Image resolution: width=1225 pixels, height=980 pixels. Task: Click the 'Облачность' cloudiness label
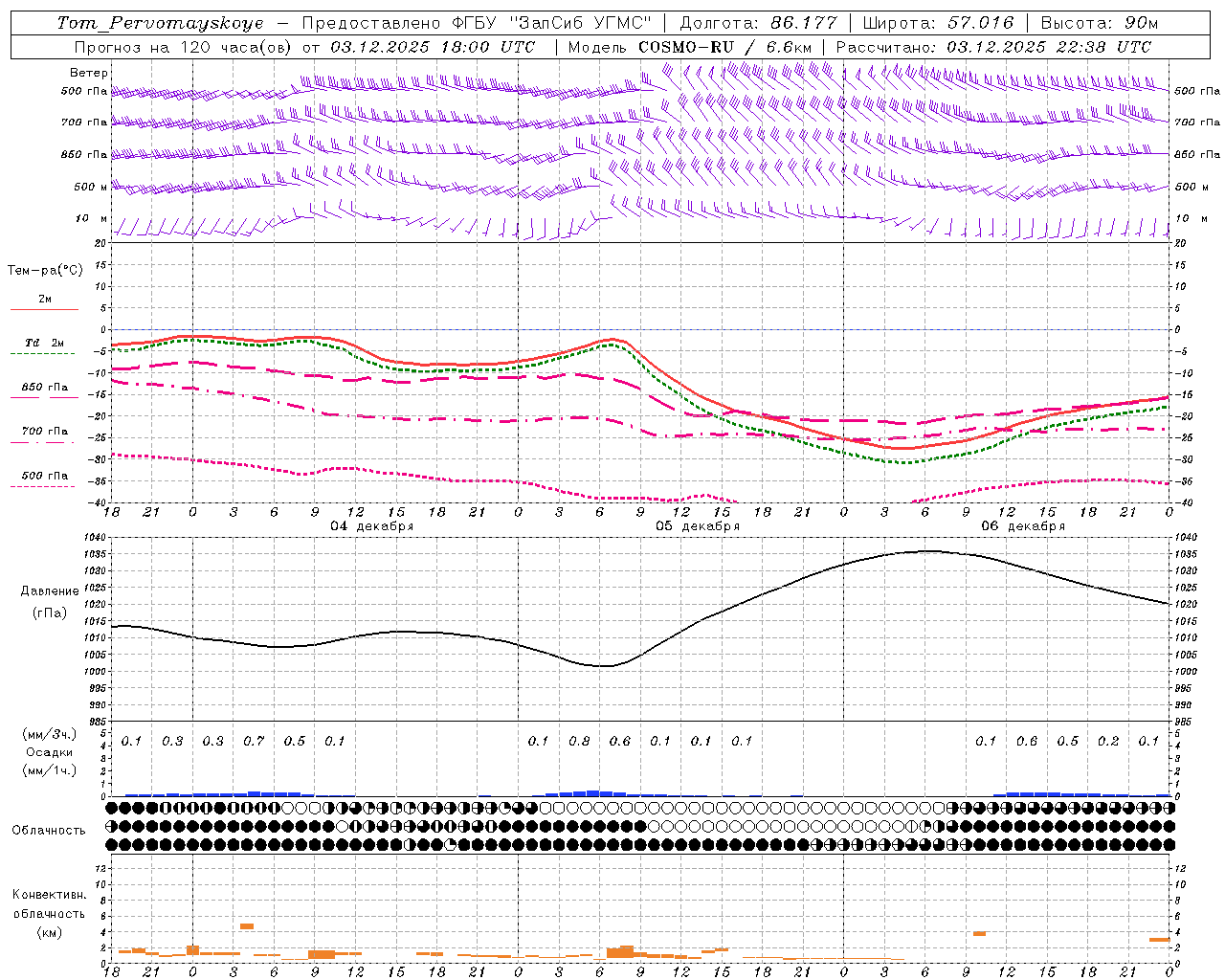(49, 830)
